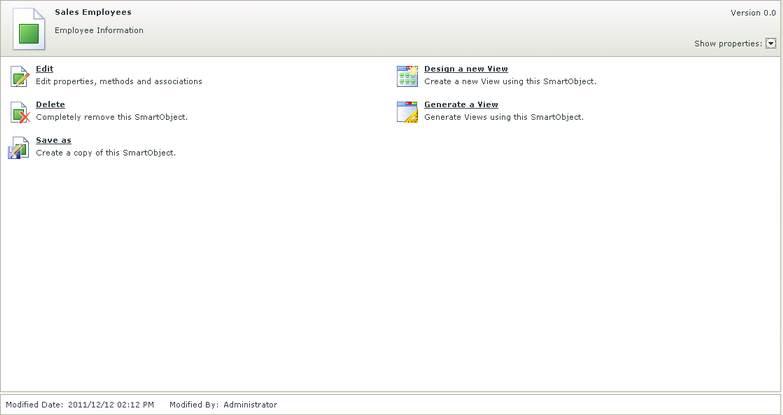Click the Edit pencil document icon
The image size is (783, 415).
click(x=20, y=76)
